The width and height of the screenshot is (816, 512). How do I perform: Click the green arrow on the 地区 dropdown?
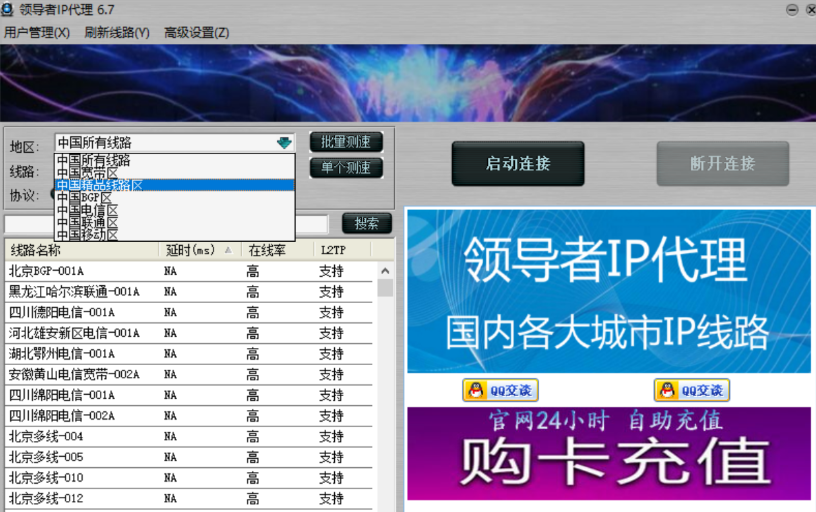pyautogui.click(x=285, y=143)
